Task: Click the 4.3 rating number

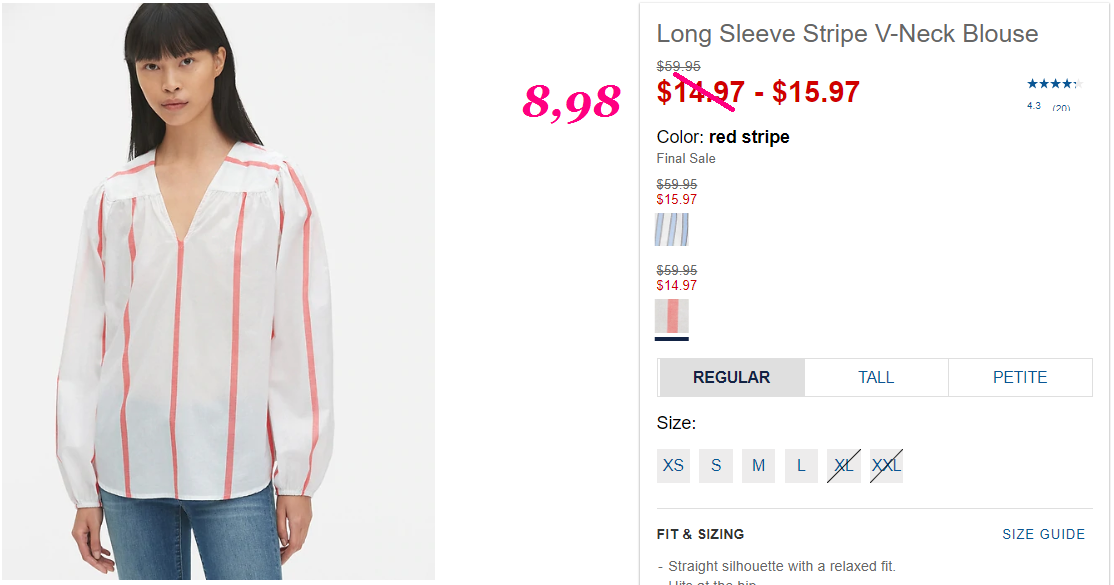Action: (1034, 106)
